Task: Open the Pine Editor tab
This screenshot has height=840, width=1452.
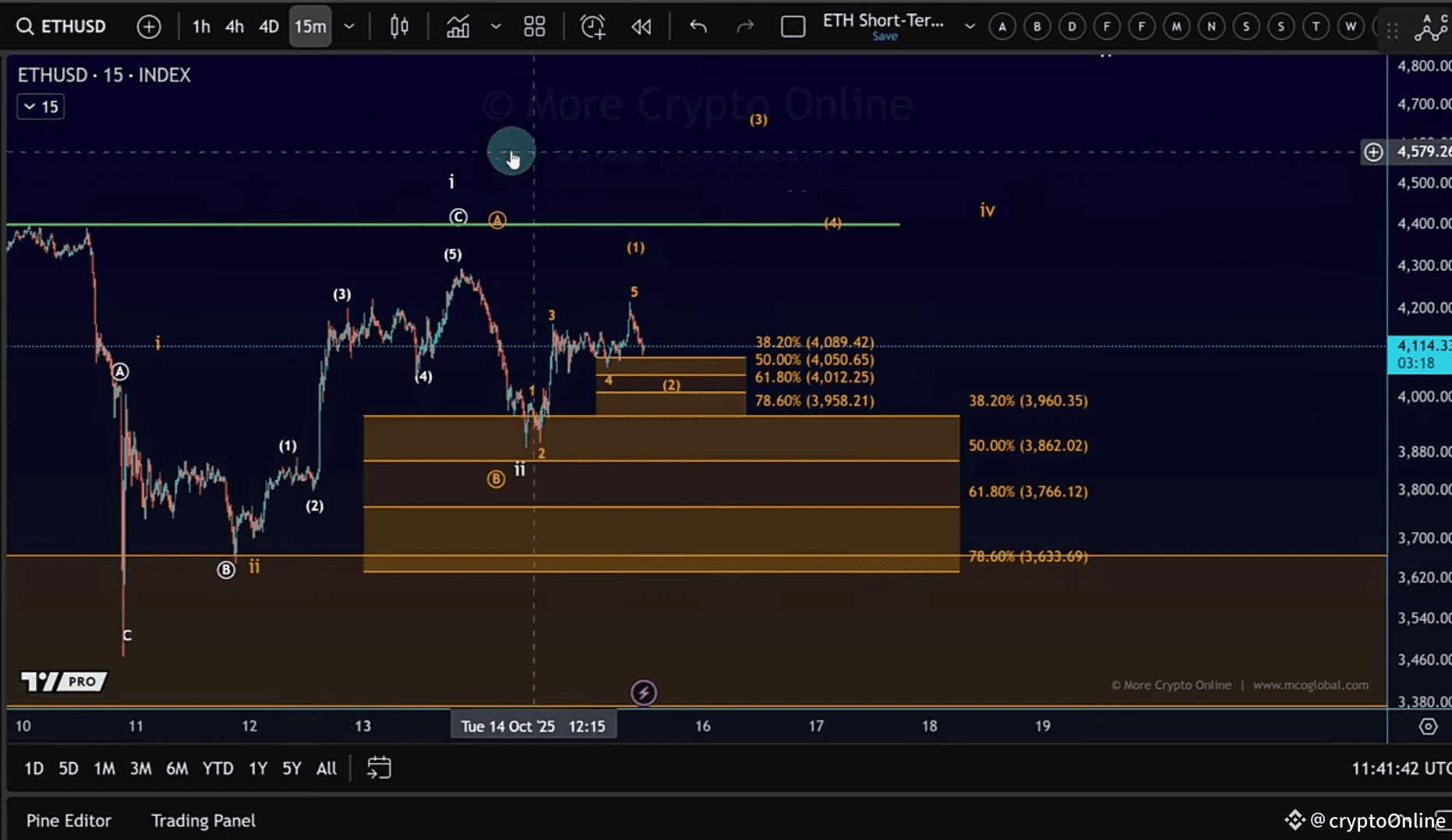Action: point(69,821)
